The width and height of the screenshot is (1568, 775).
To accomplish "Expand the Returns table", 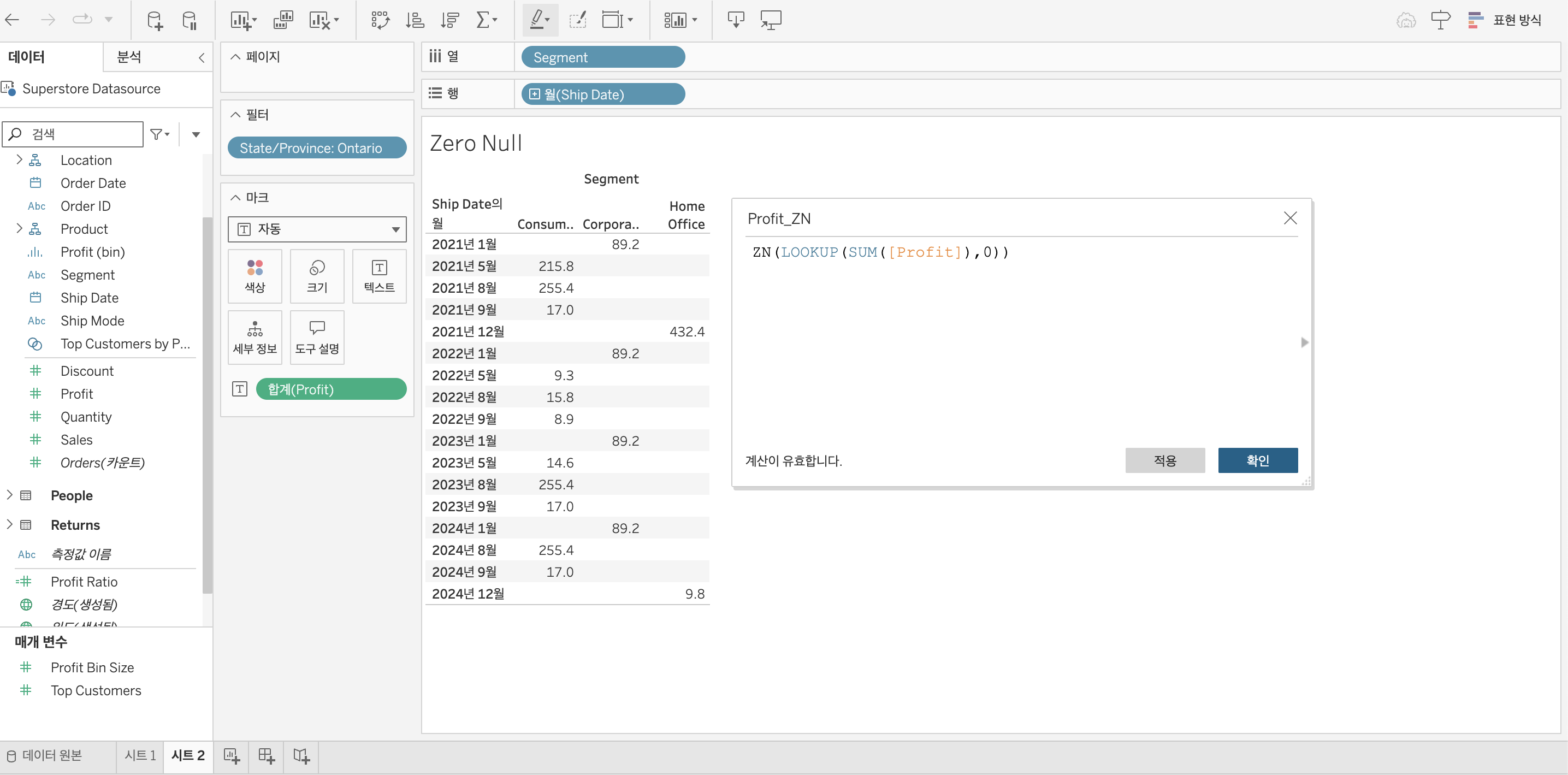I will pyautogui.click(x=9, y=524).
